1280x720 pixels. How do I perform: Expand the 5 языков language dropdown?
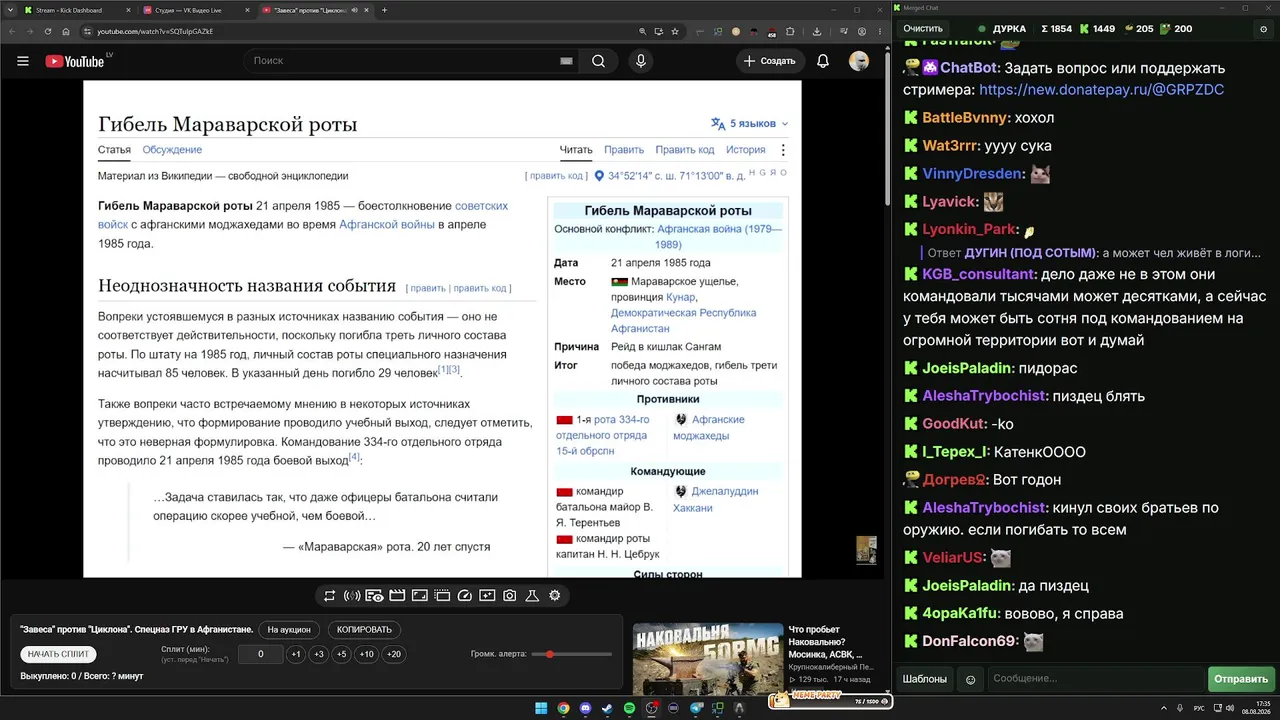coord(749,124)
